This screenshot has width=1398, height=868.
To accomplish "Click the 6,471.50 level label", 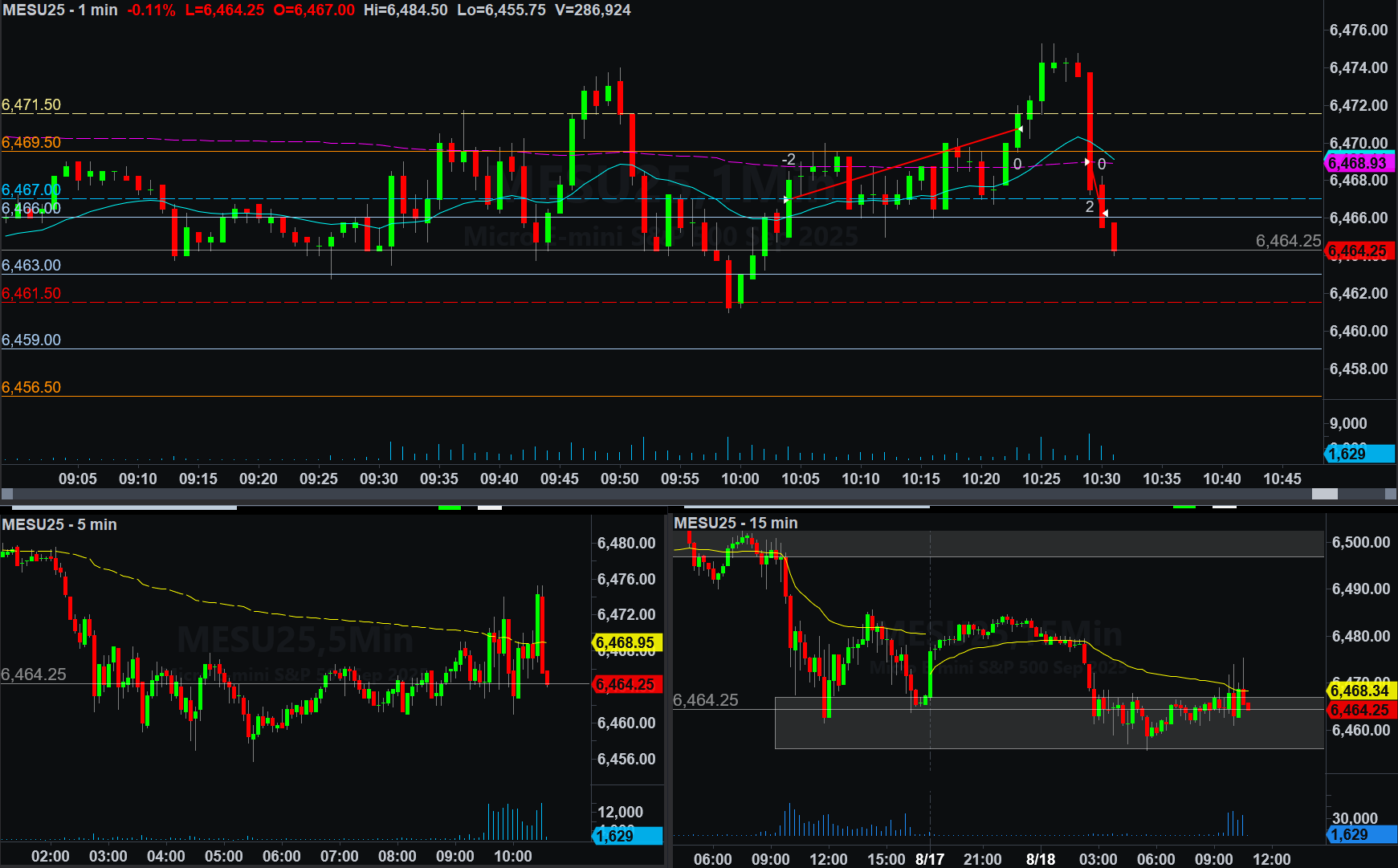I will [31, 105].
